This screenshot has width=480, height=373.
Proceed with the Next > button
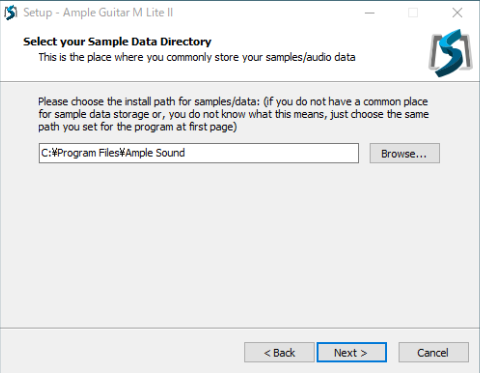pos(352,352)
